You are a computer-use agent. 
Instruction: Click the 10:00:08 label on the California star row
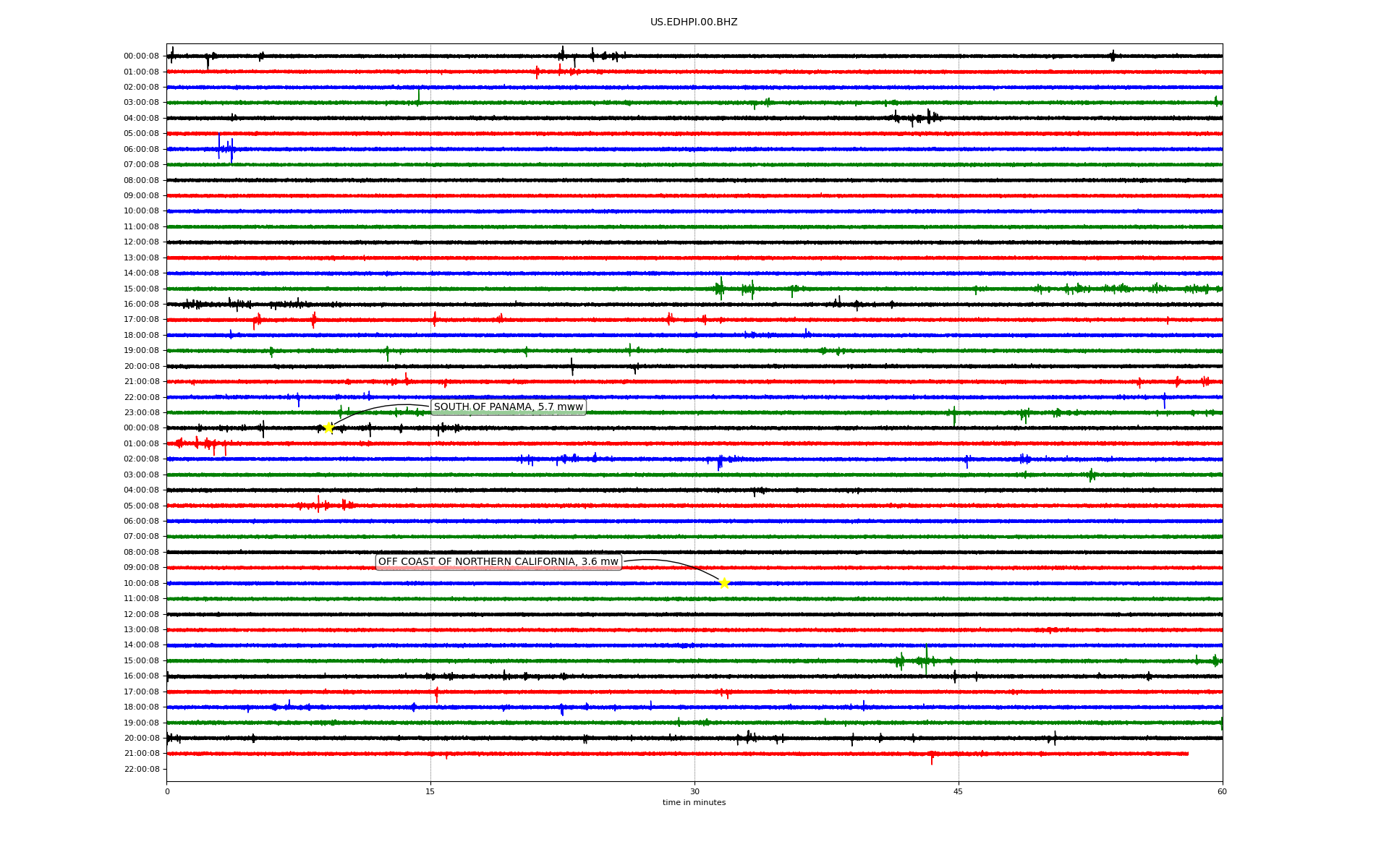pos(141,583)
